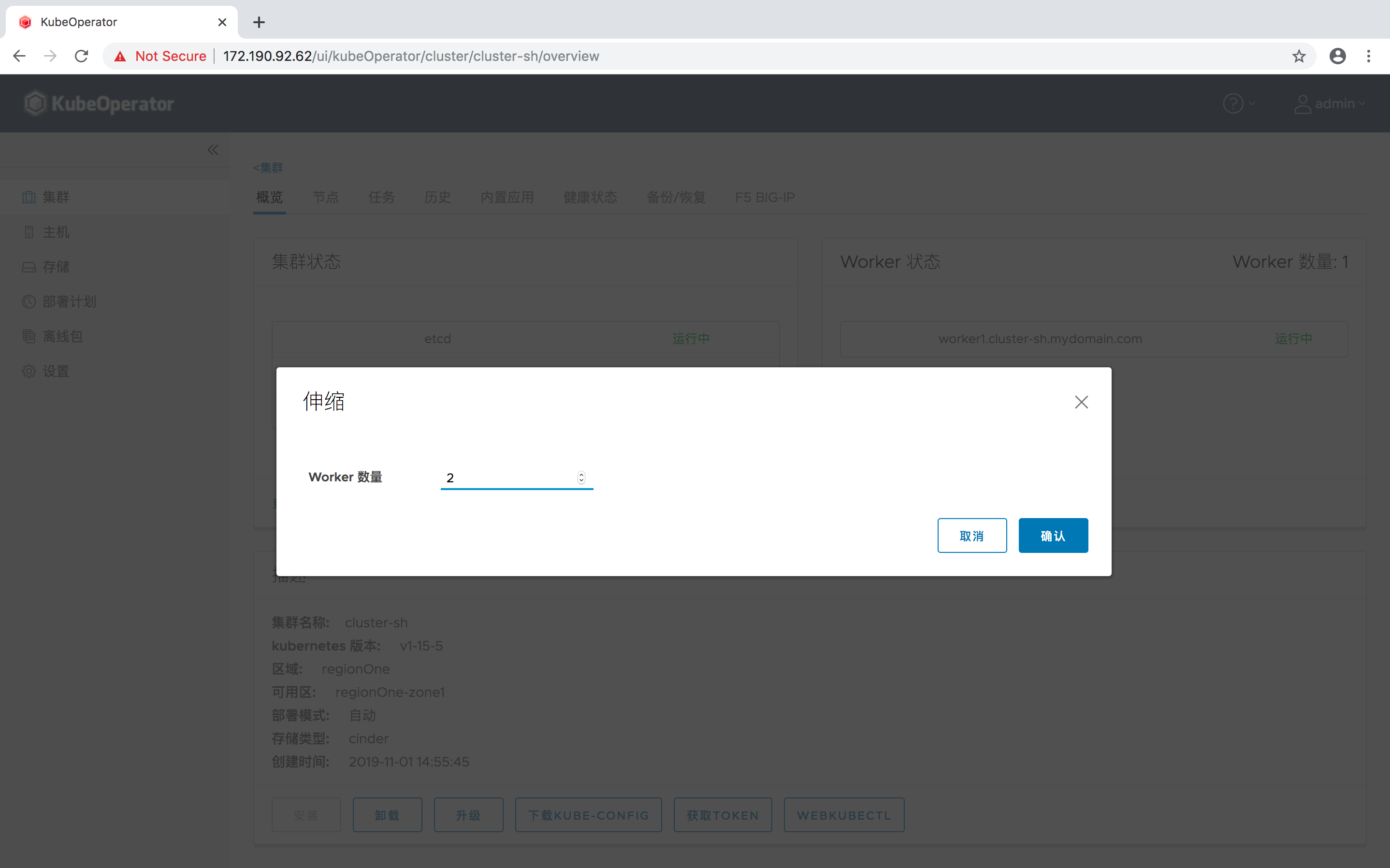The height and width of the screenshot is (868, 1390).
Task: Collapse the left sidebar with the chevron
Action: click(212, 150)
